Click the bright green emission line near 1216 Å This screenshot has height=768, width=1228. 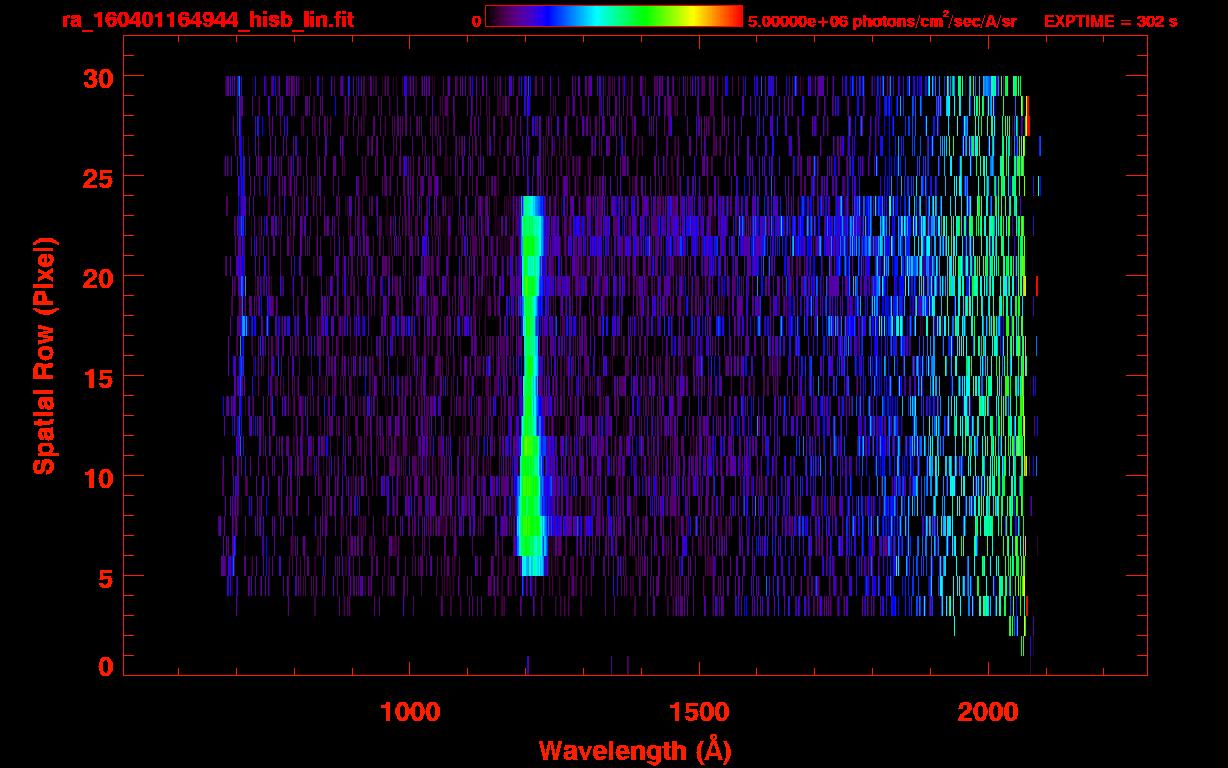pos(530,386)
